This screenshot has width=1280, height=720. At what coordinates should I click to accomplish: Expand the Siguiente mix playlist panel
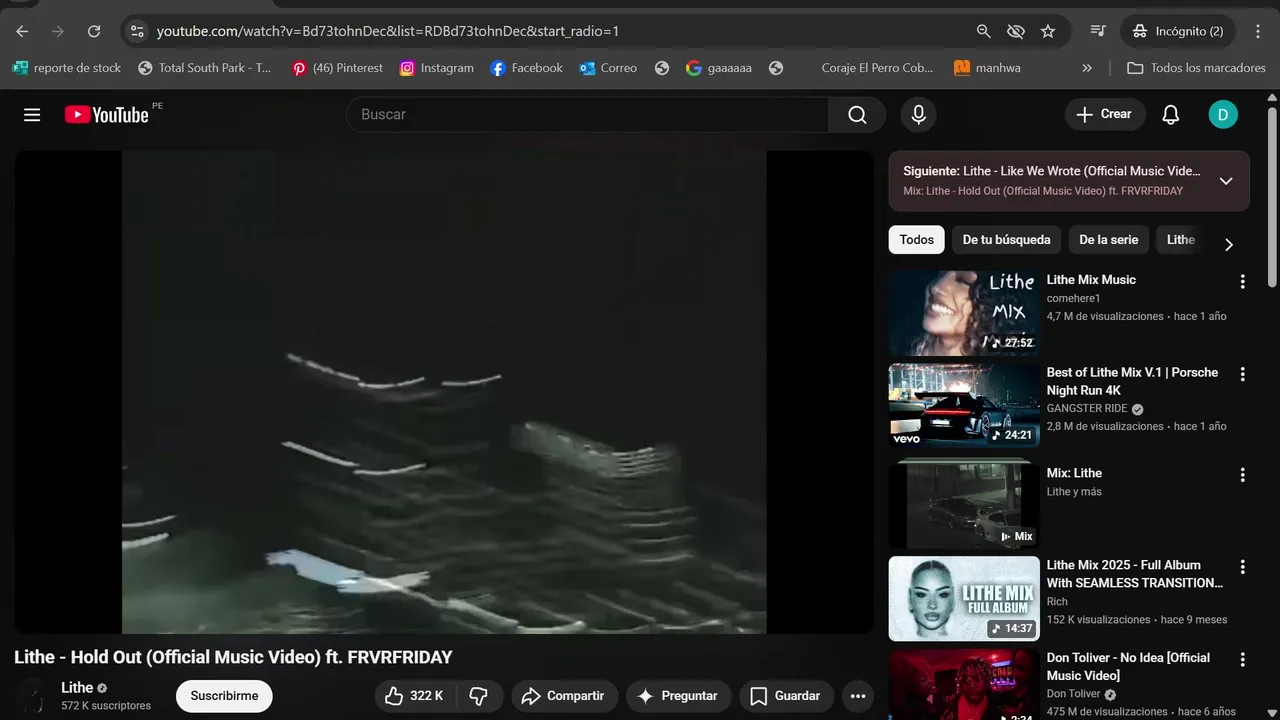1226,181
